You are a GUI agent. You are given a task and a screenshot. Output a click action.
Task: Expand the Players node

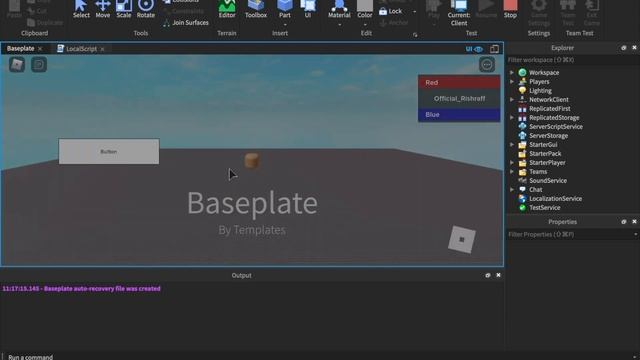point(512,82)
